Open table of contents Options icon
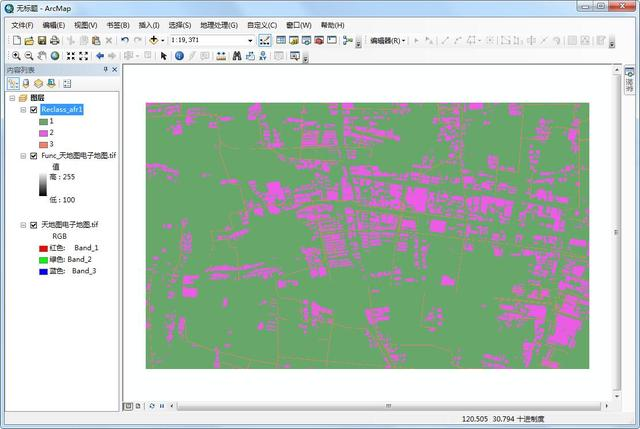 pyautogui.click(x=67, y=84)
